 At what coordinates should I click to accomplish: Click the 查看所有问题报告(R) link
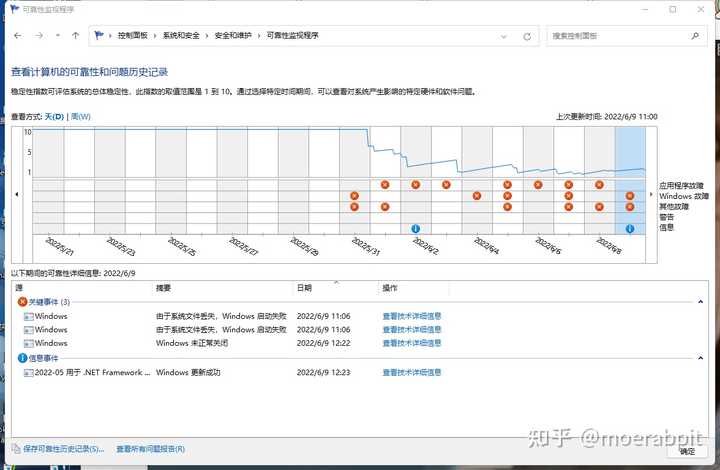[x=151, y=448]
